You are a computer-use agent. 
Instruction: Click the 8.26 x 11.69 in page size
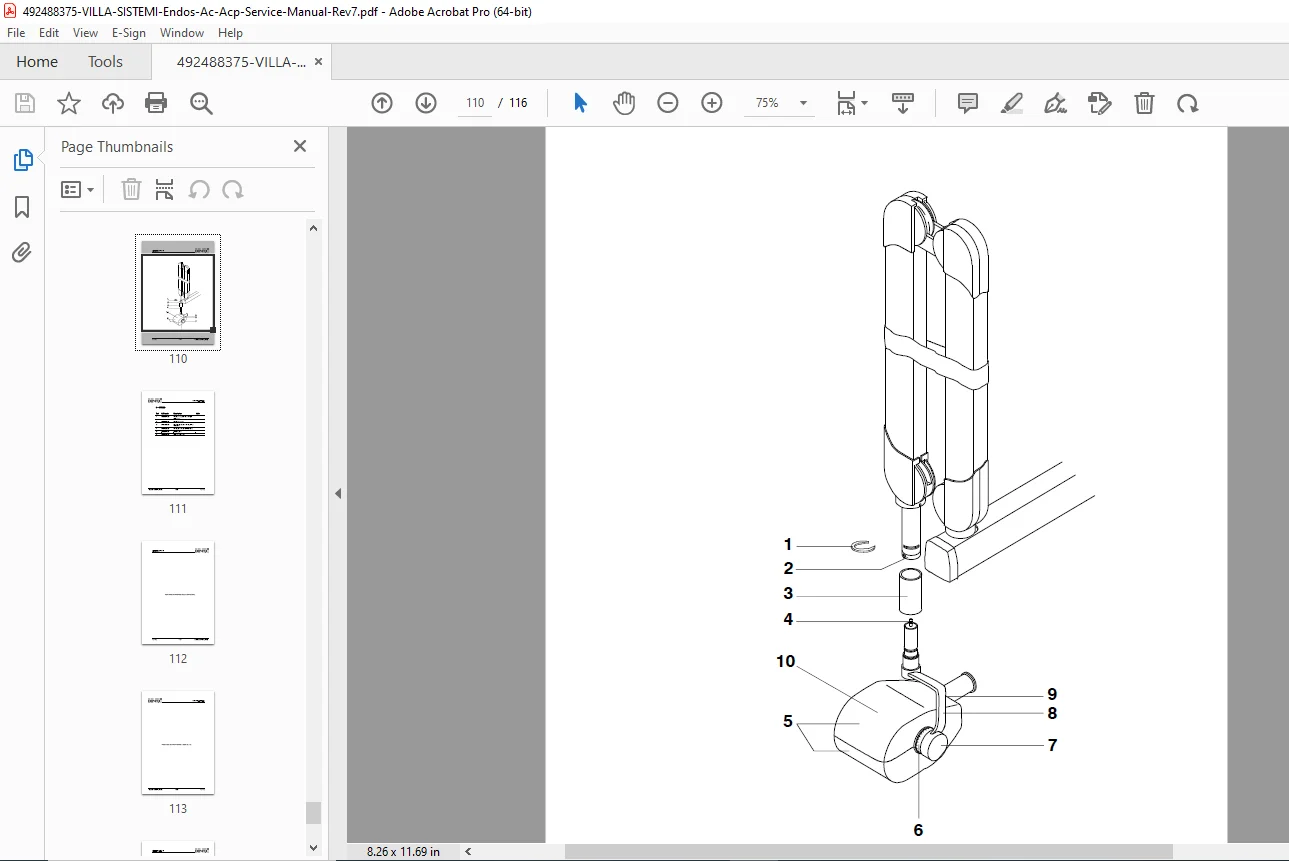coord(403,852)
